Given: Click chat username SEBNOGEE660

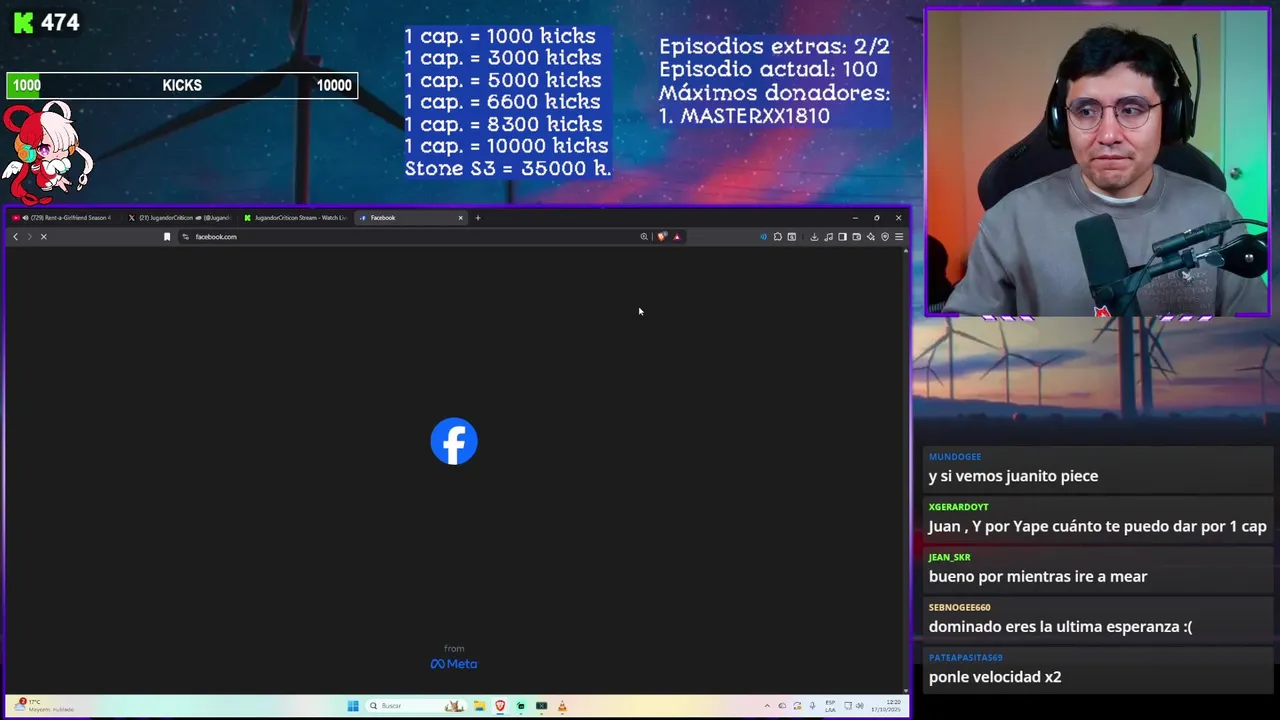Looking at the screenshot, I should 959,607.
